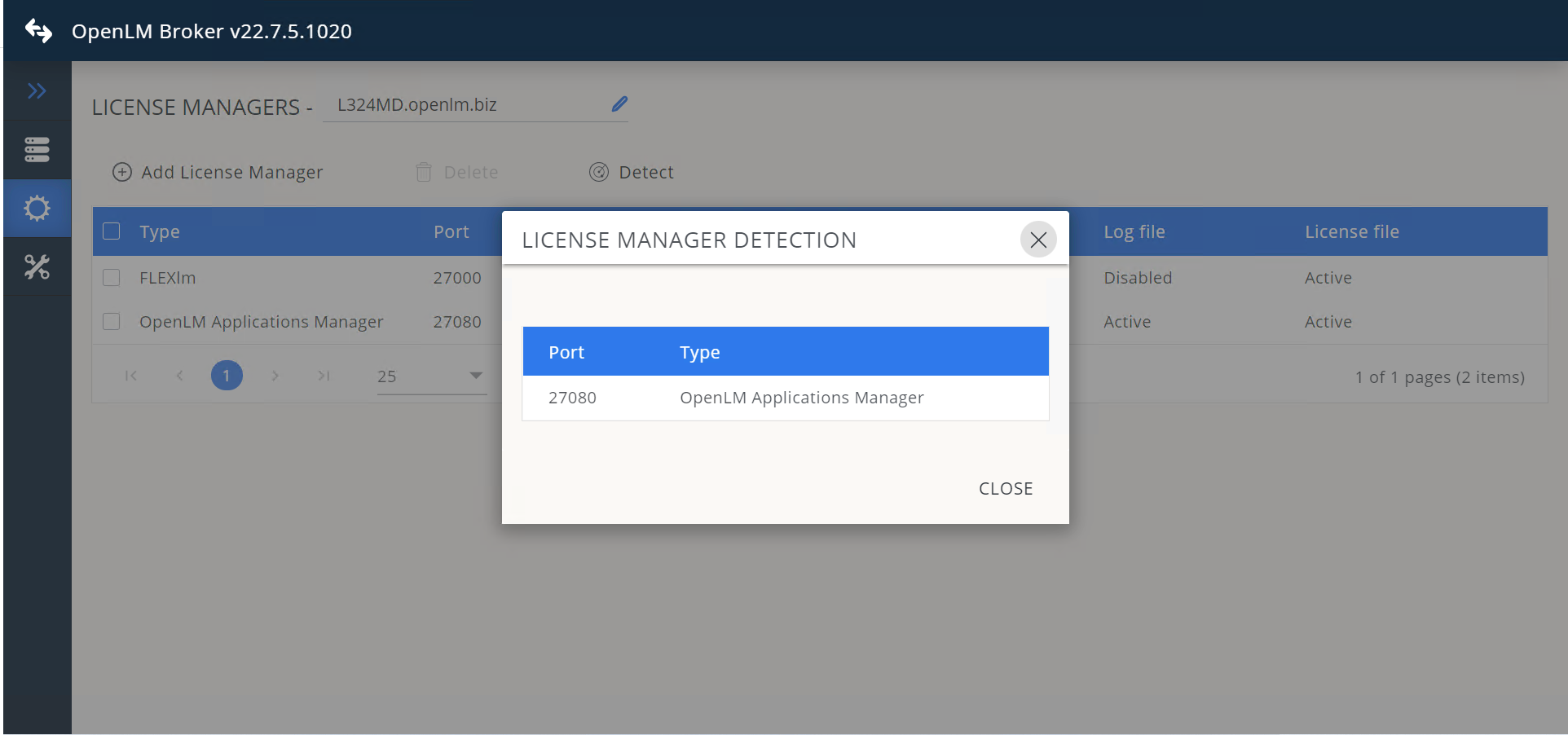Go to first page arrow
Image resolution: width=1568 pixels, height=735 pixels.
pos(131,376)
